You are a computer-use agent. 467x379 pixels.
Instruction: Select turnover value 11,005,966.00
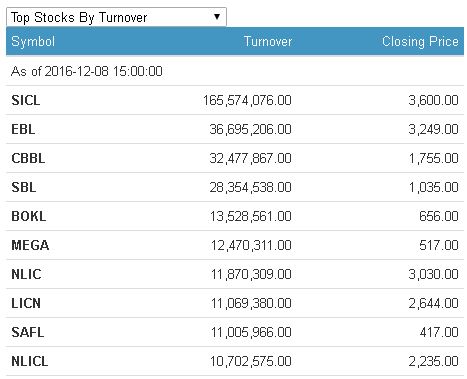251,332
